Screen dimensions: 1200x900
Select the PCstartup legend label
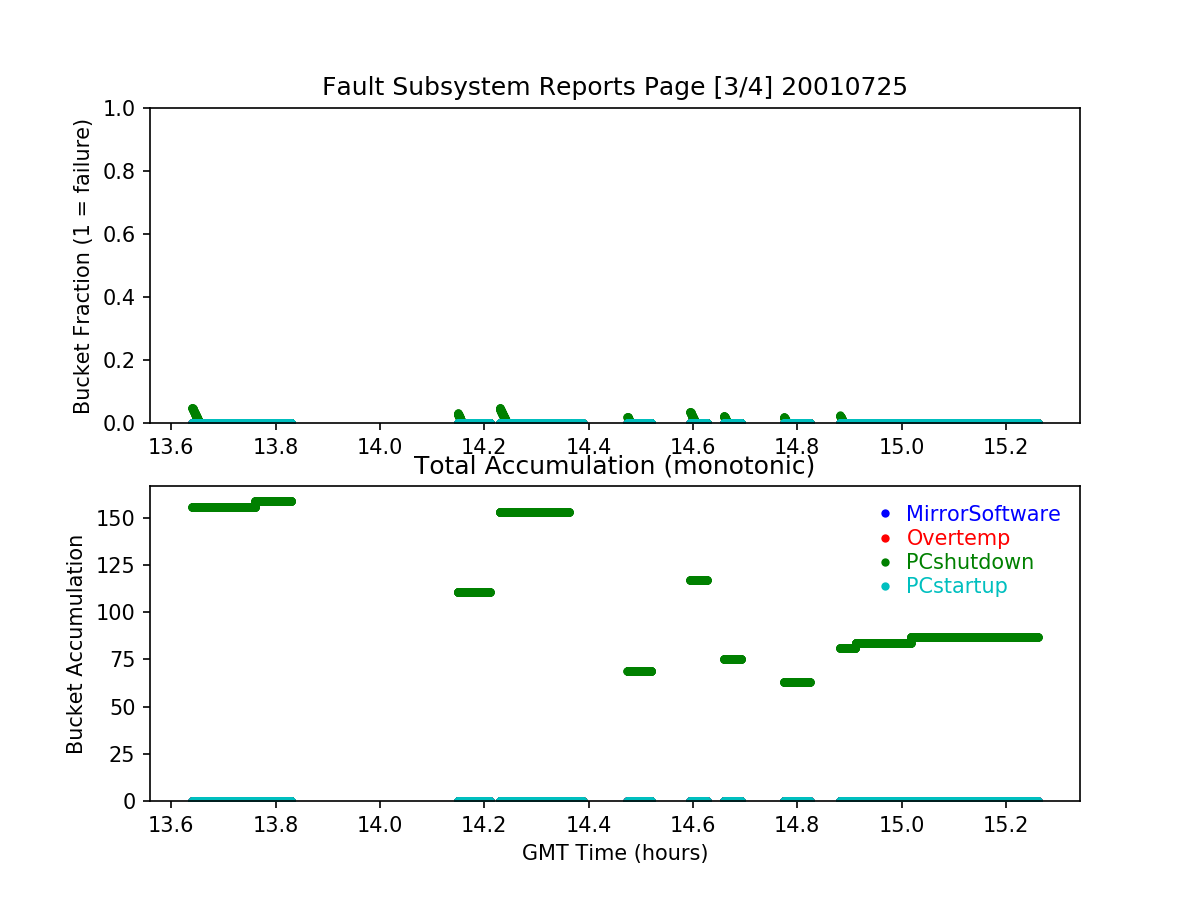(956, 586)
